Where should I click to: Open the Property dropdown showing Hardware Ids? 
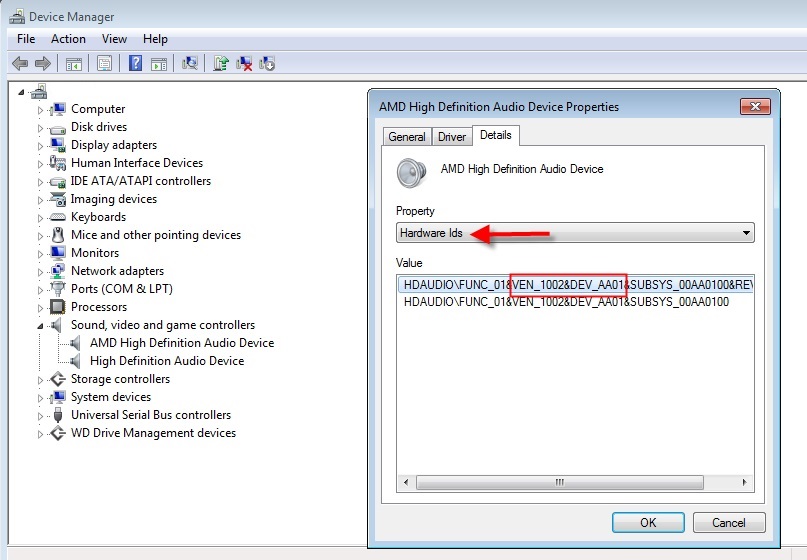575,233
